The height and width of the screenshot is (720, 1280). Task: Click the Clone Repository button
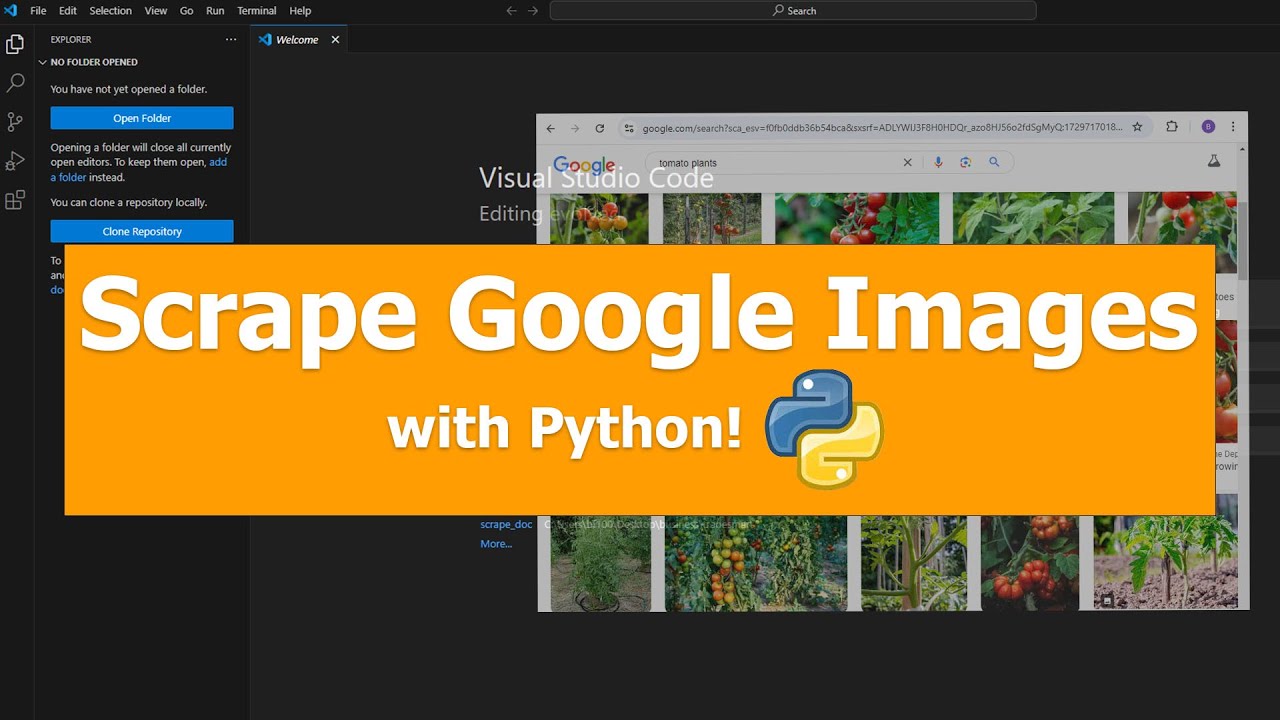pyautogui.click(x=142, y=231)
